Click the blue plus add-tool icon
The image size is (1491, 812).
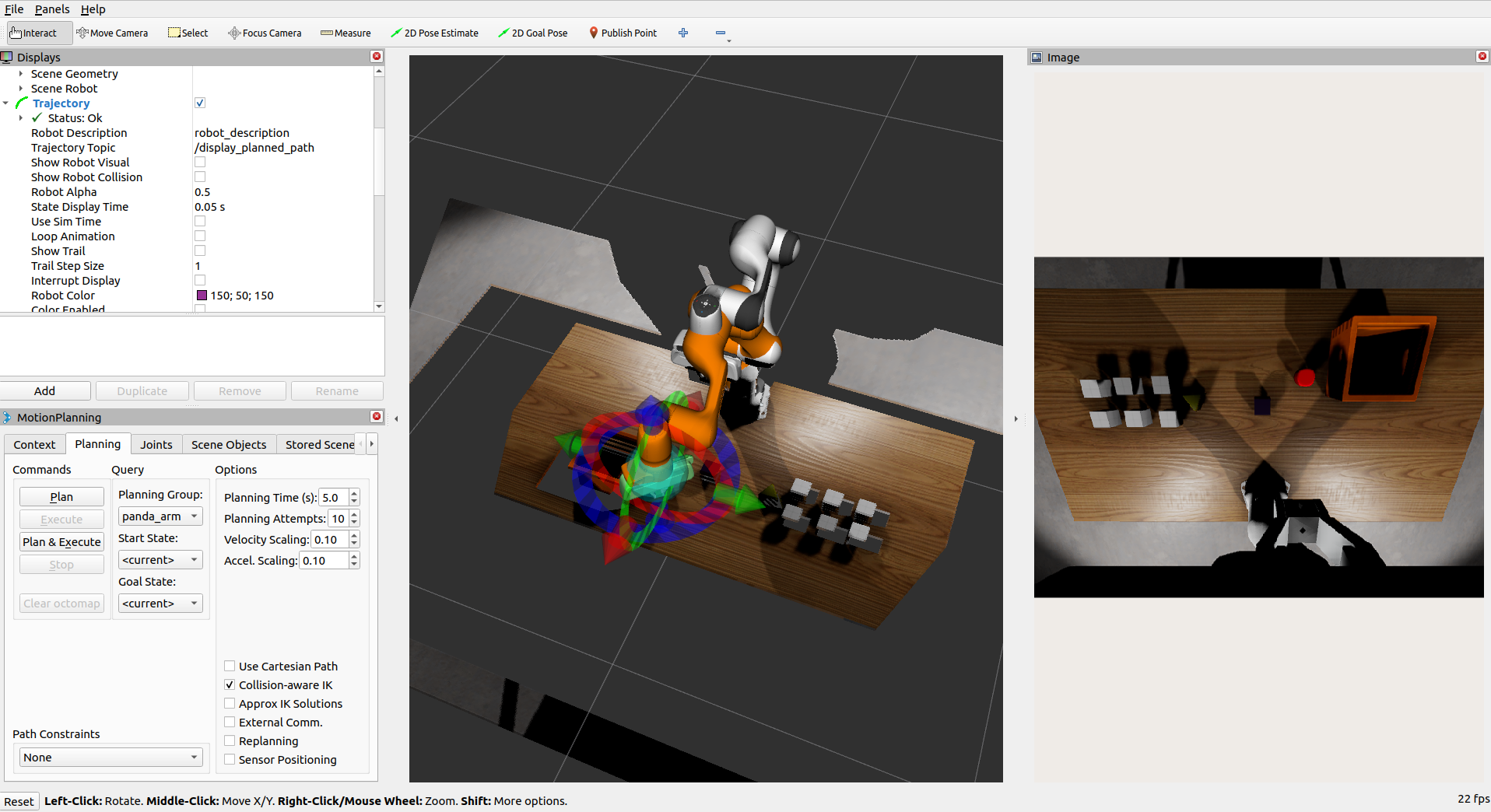(x=683, y=33)
